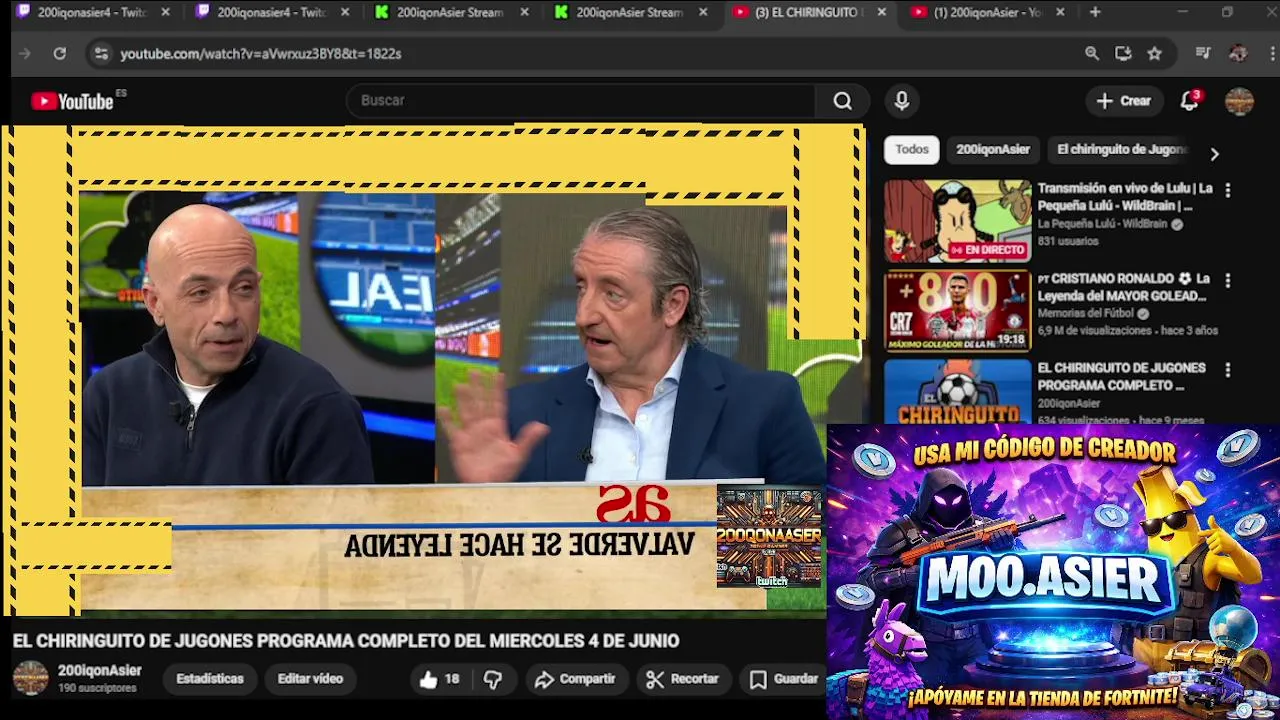Save video with Guardar button

tap(785, 679)
